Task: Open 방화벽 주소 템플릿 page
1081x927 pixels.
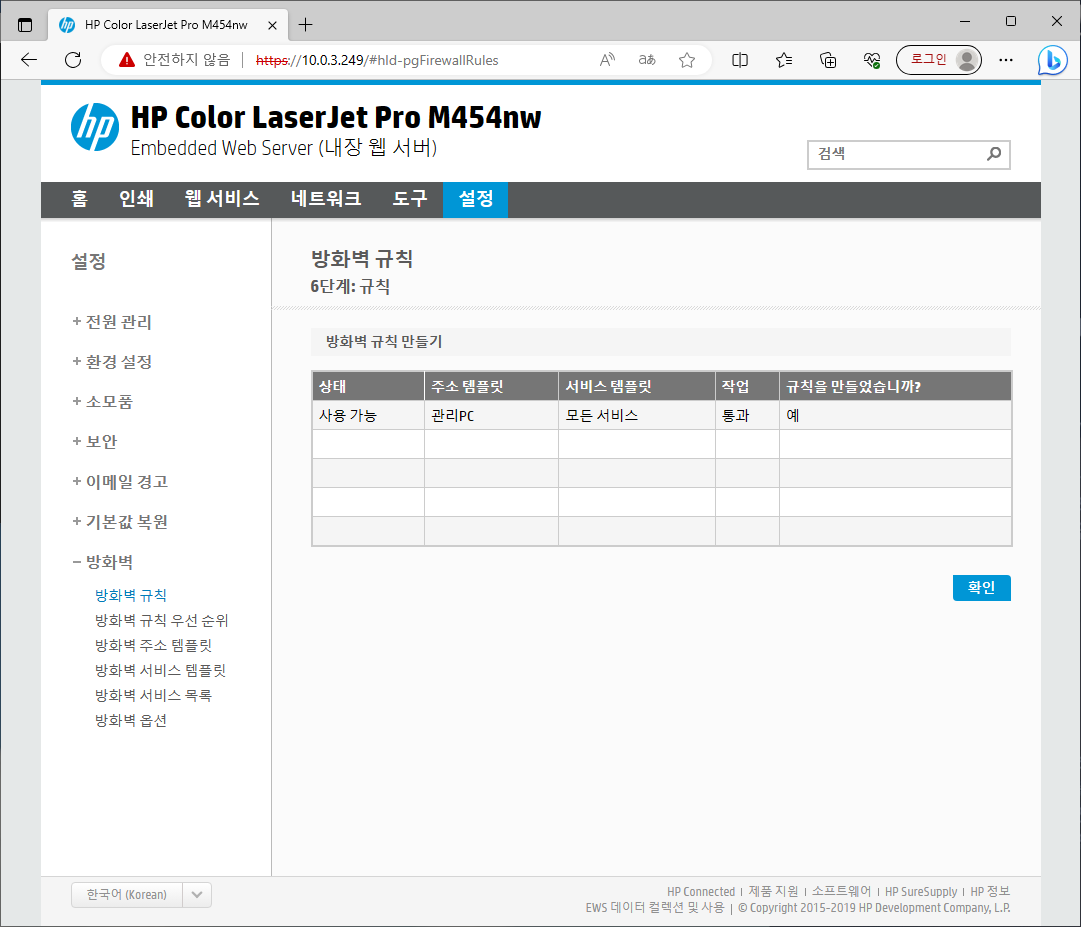Action: point(153,645)
